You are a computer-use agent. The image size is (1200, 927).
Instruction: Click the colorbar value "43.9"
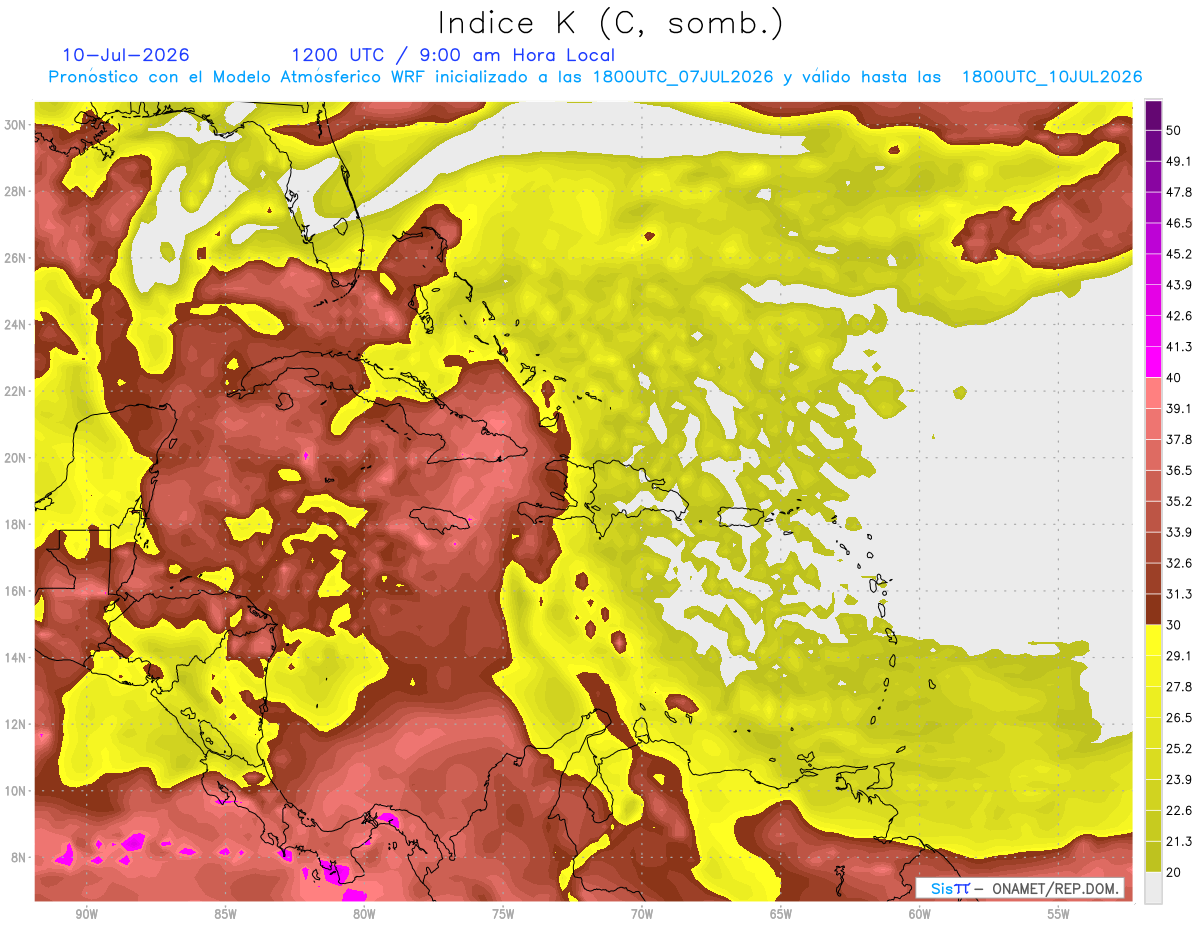click(x=1179, y=285)
